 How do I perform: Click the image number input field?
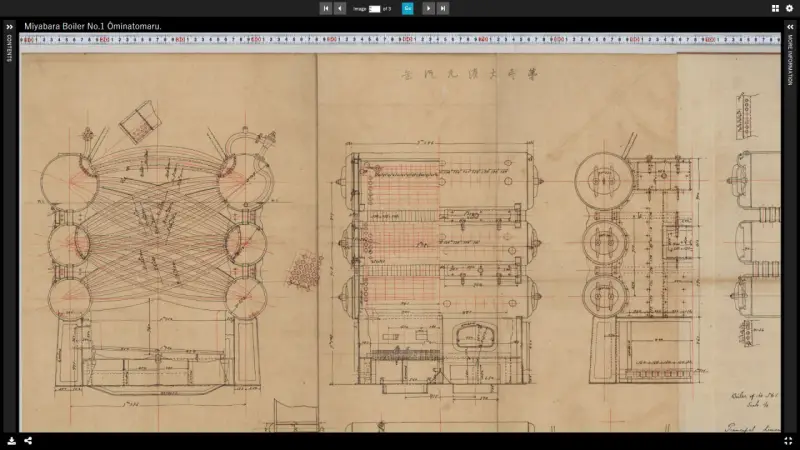[375, 8]
